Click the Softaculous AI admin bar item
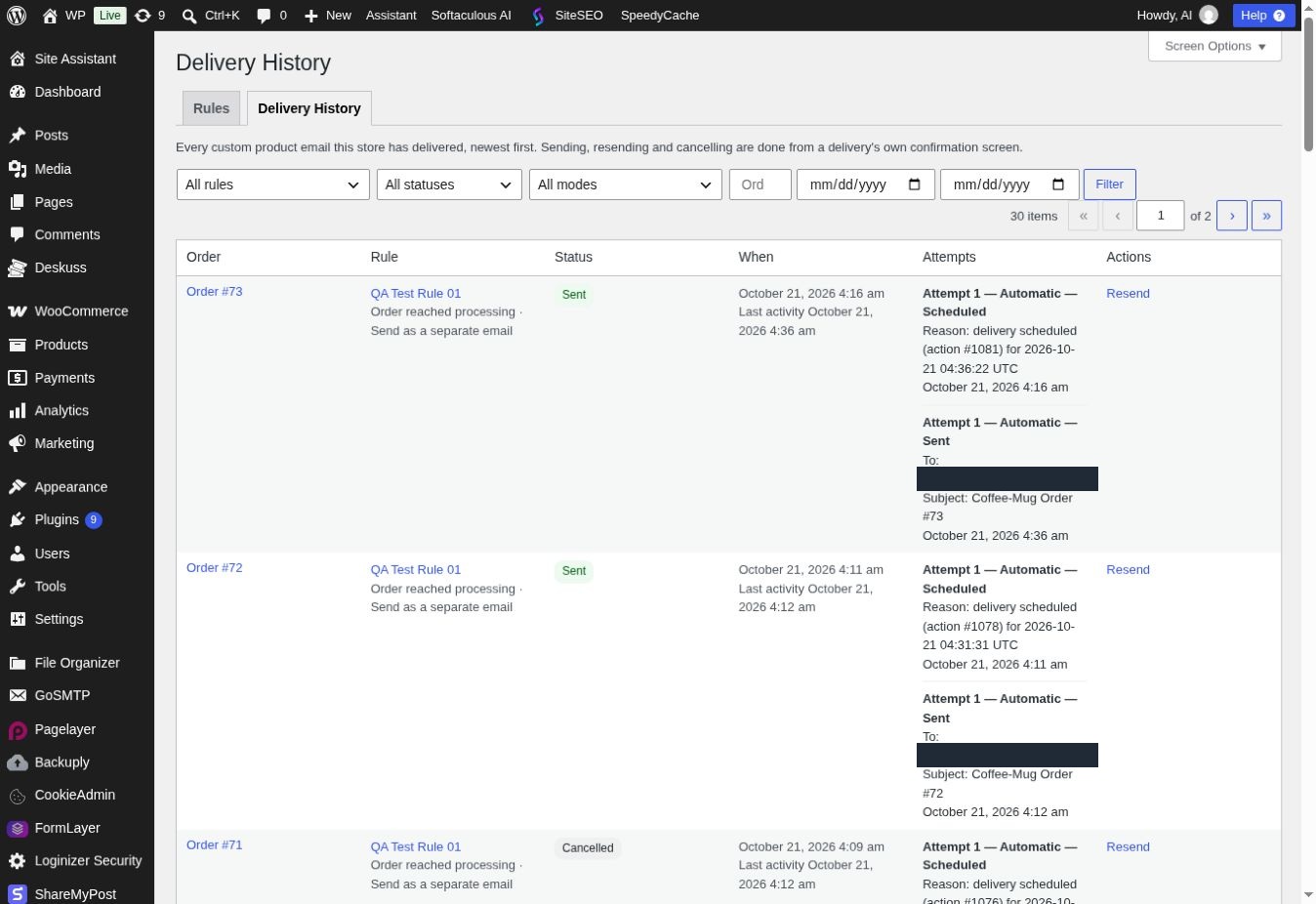 pos(471,16)
